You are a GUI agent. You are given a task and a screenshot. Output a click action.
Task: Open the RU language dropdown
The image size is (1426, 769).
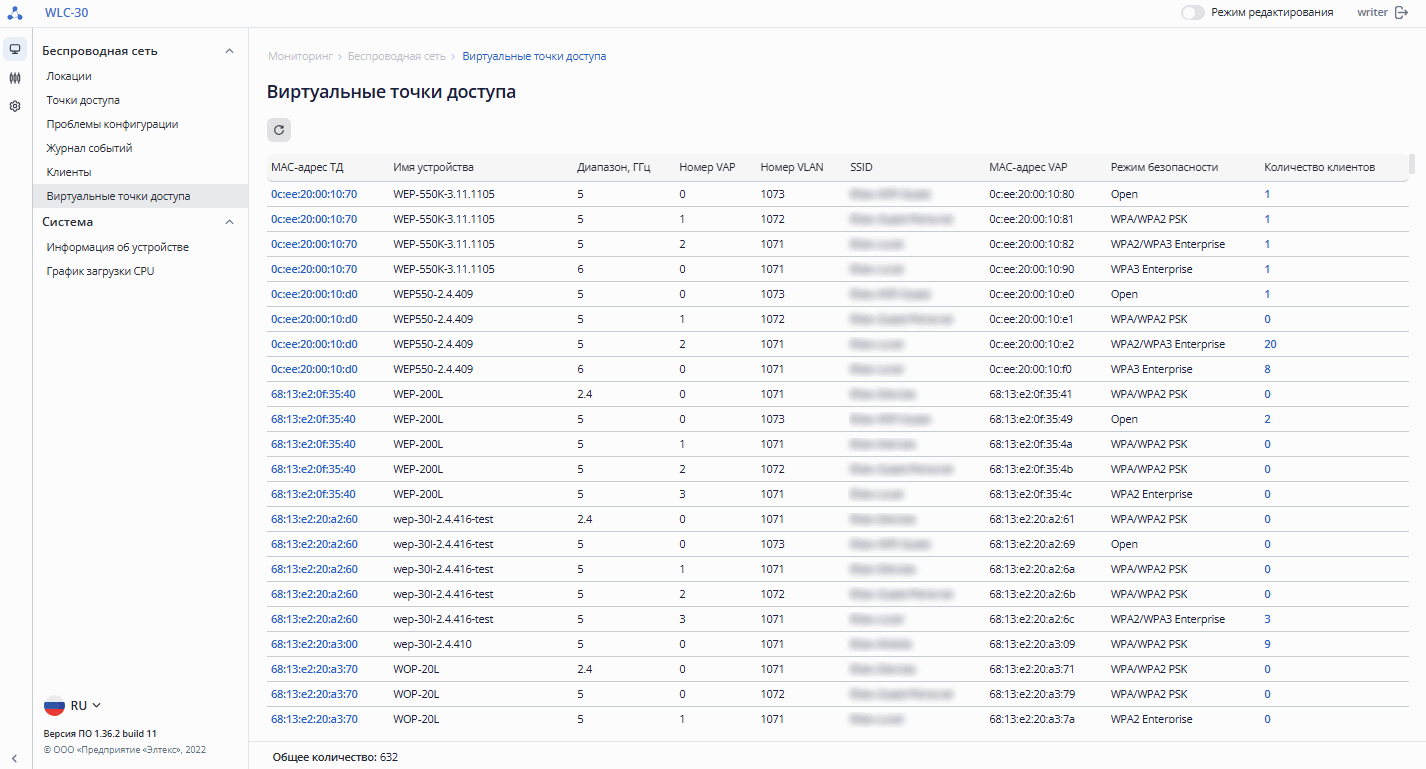tap(86, 705)
